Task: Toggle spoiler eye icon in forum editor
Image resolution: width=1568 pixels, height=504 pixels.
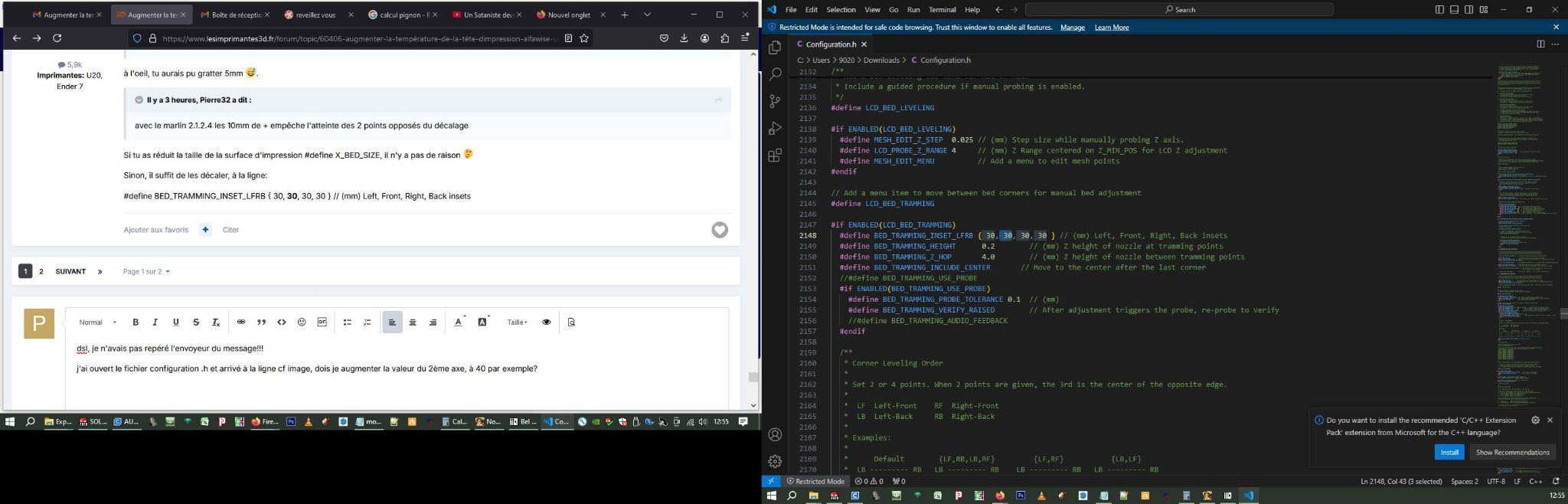Action: 546,322
